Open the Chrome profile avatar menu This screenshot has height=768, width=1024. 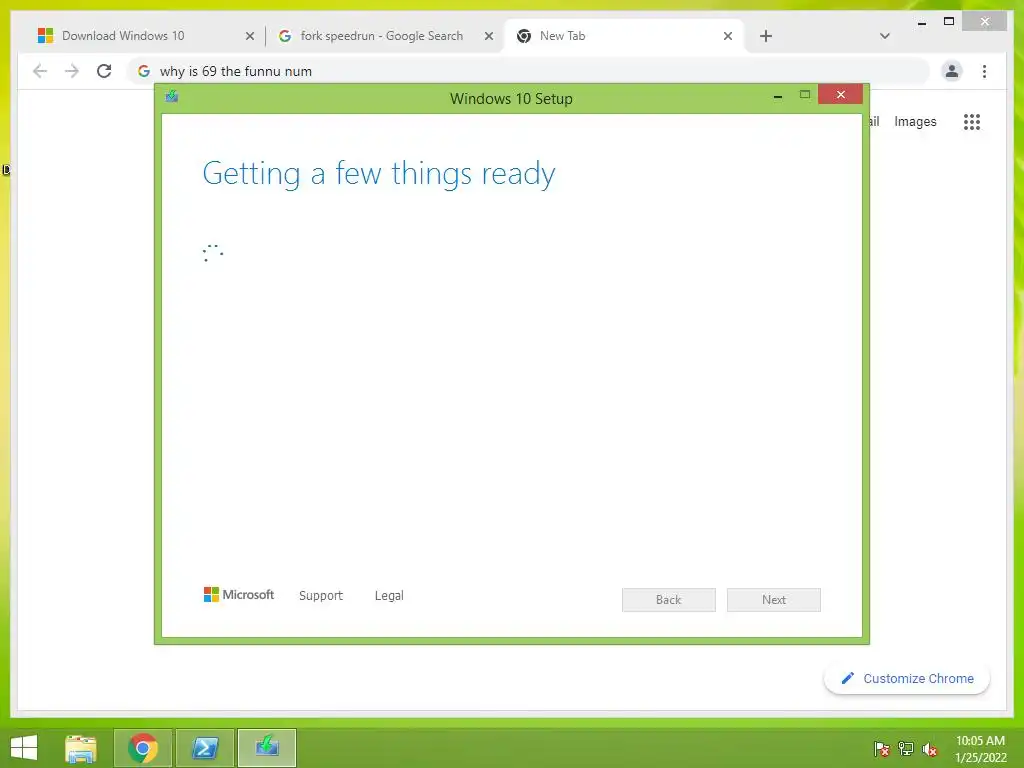click(x=952, y=71)
